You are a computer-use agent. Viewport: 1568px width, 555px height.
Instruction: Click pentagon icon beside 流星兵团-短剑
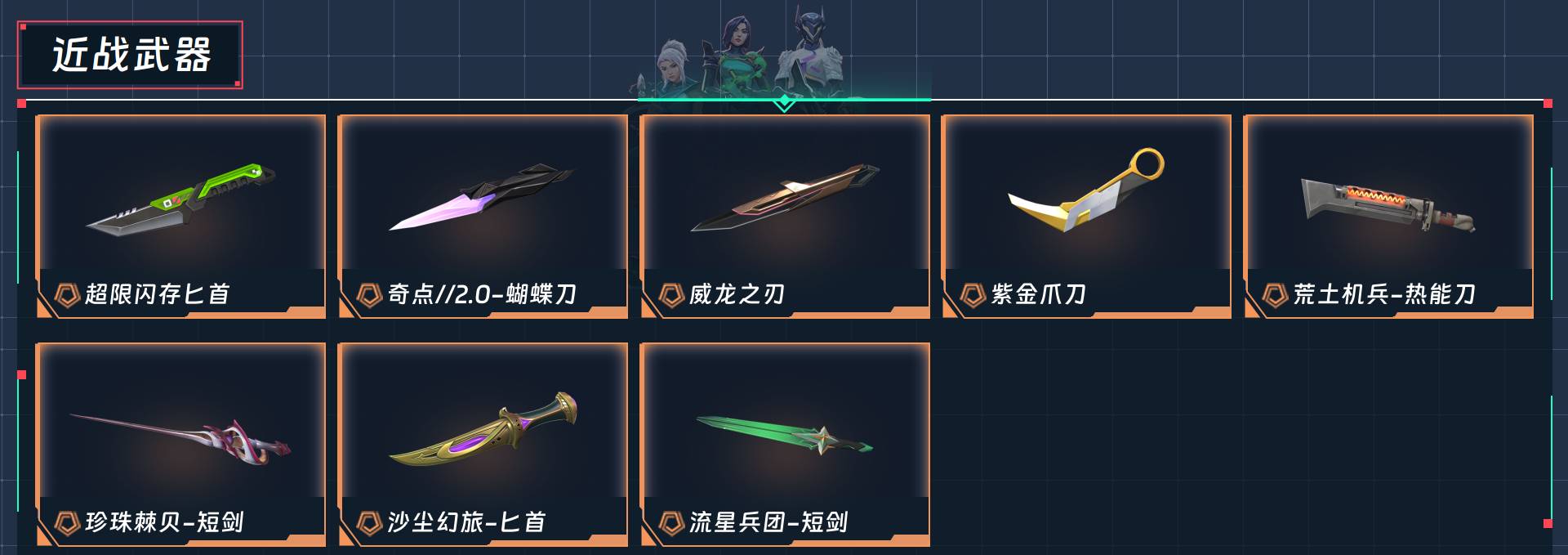[671, 522]
